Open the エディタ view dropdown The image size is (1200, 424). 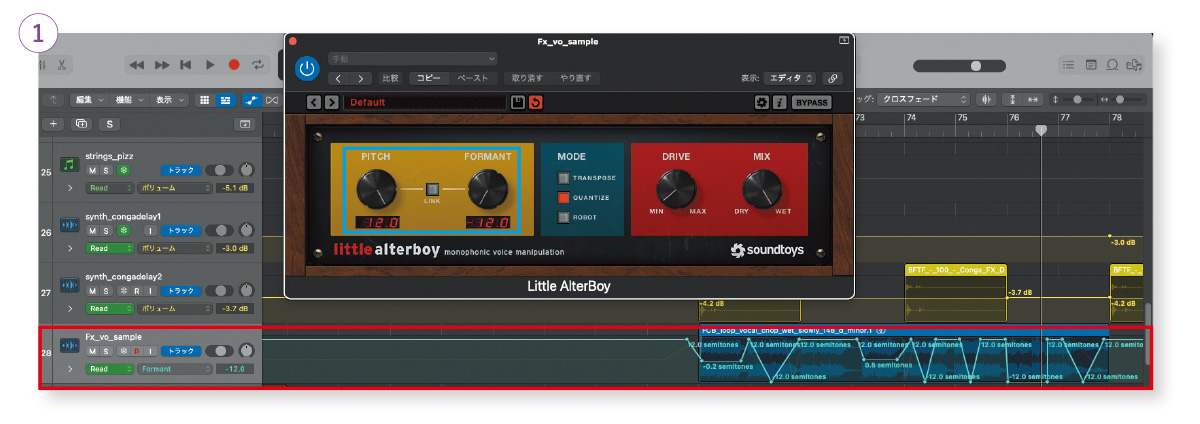(791, 77)
